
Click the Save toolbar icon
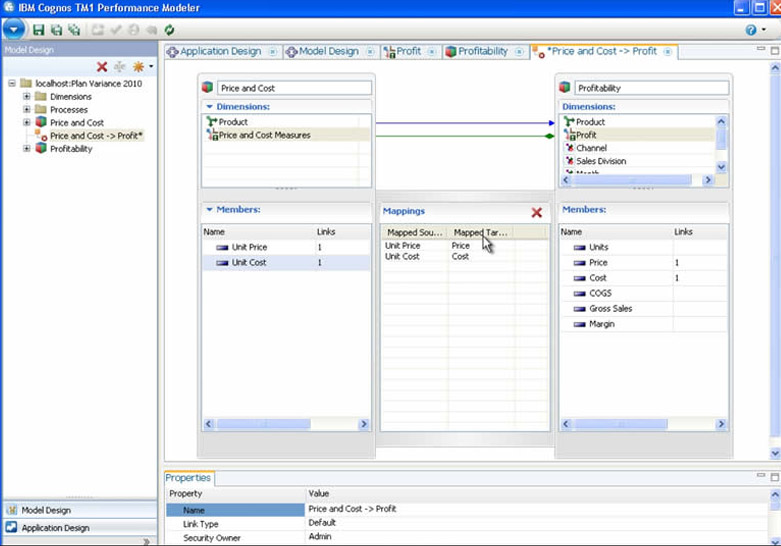(38, 30)
